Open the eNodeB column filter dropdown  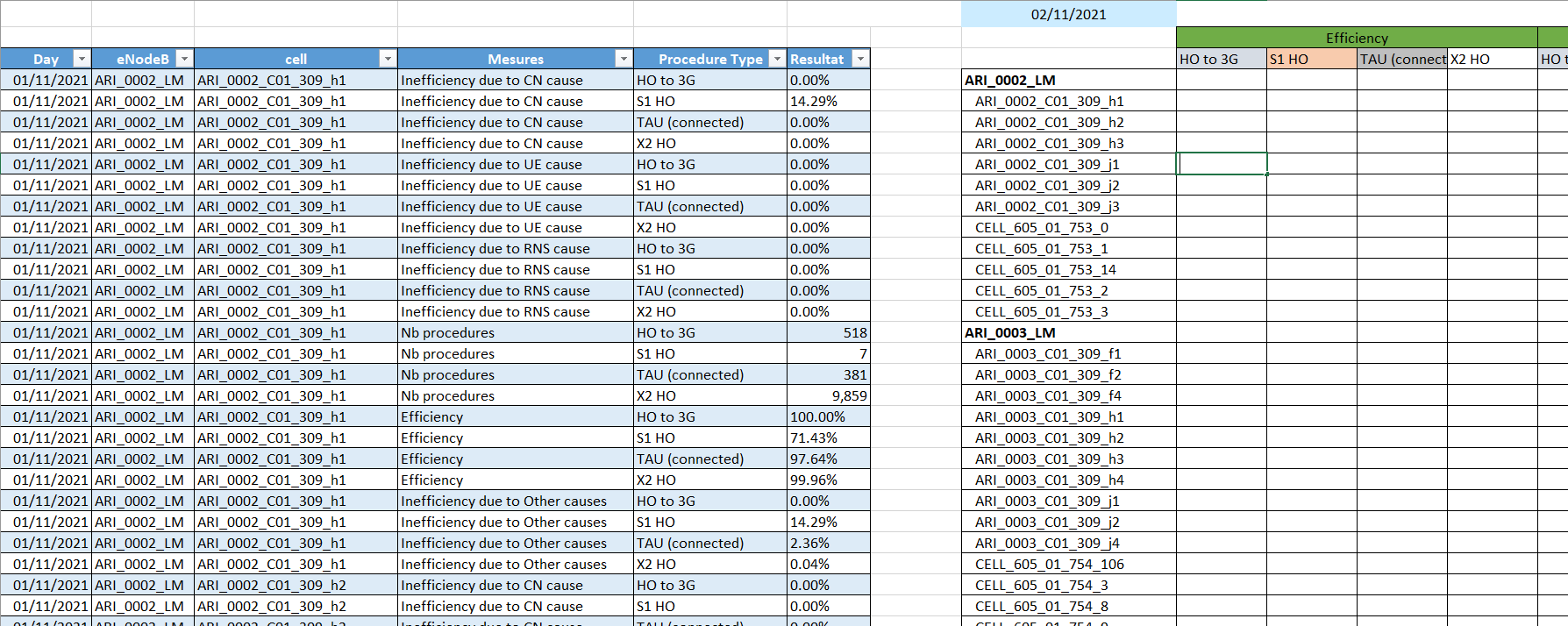(184, 59)
